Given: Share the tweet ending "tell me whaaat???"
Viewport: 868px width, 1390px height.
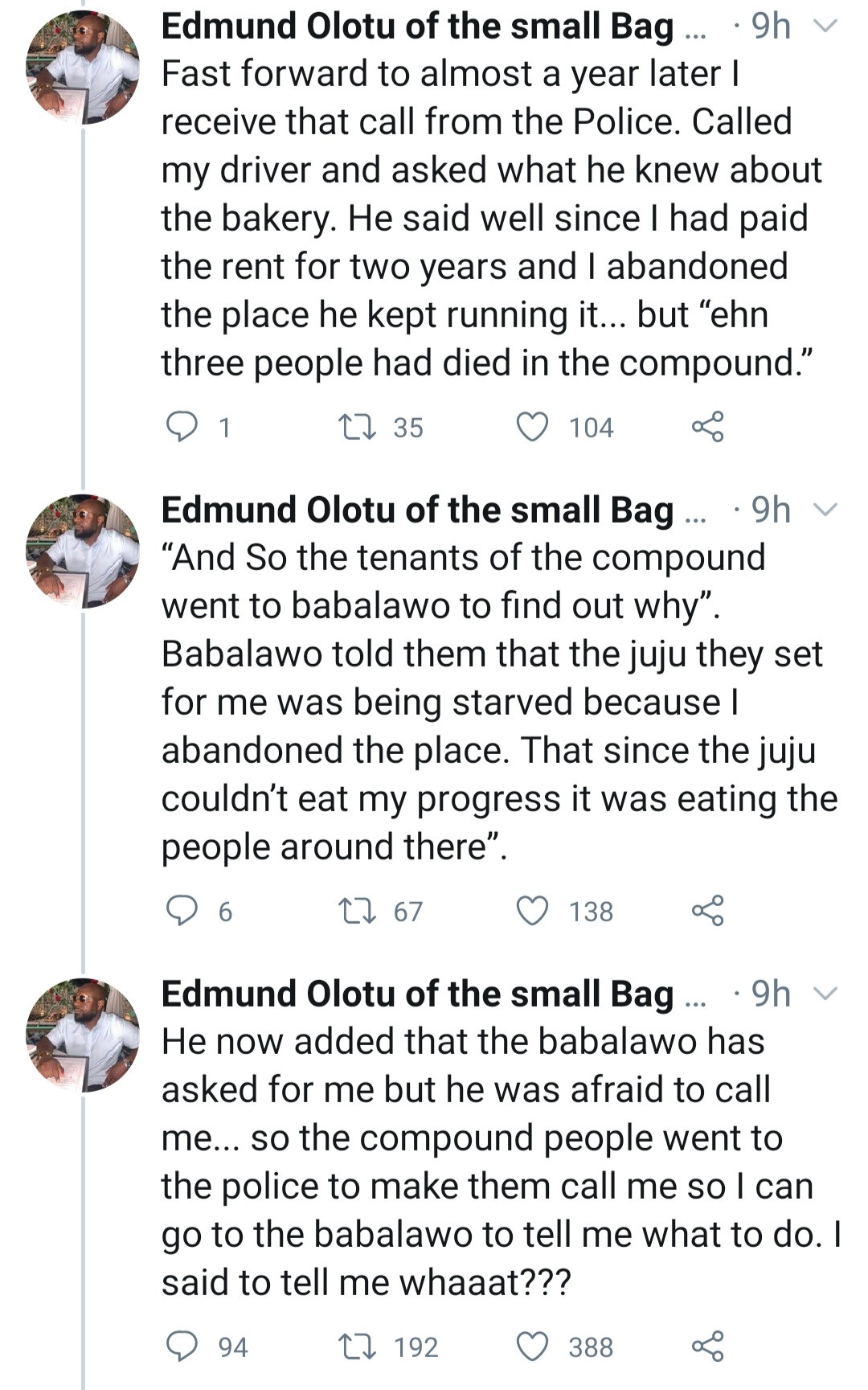Looking at the screenshot, I should point(708,1347).
